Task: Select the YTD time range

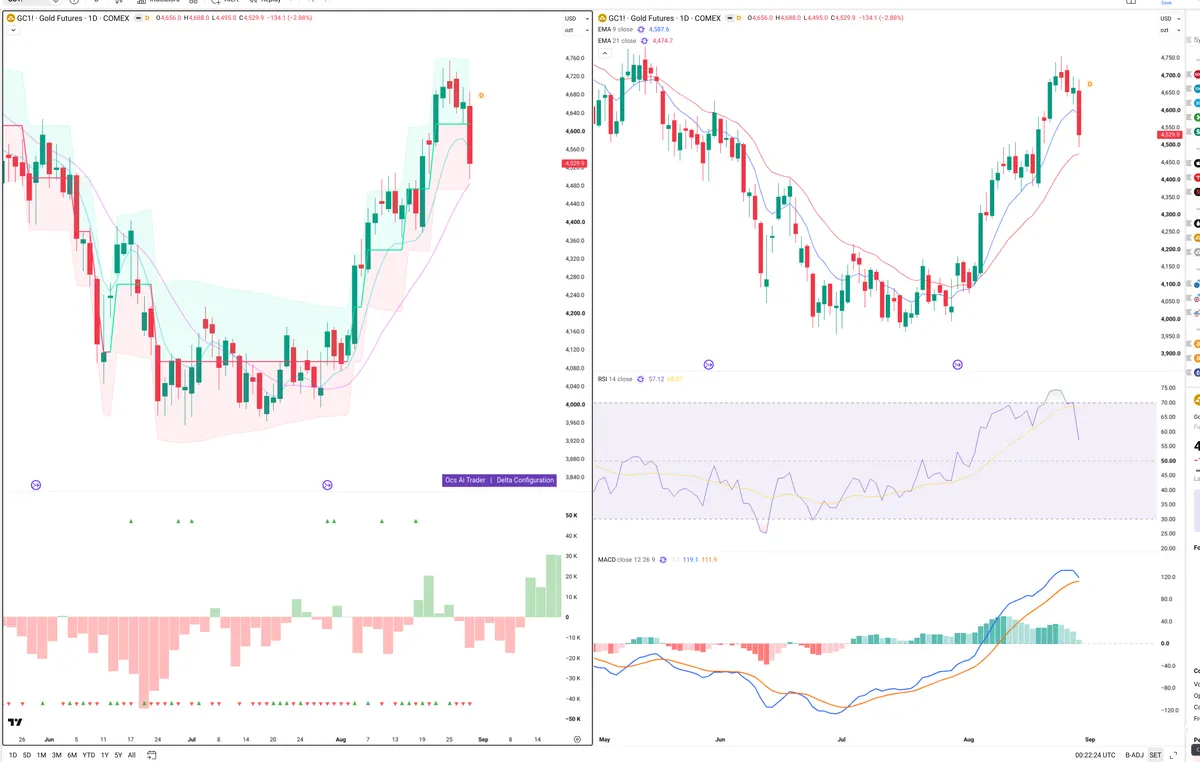Action: [89, 755]
